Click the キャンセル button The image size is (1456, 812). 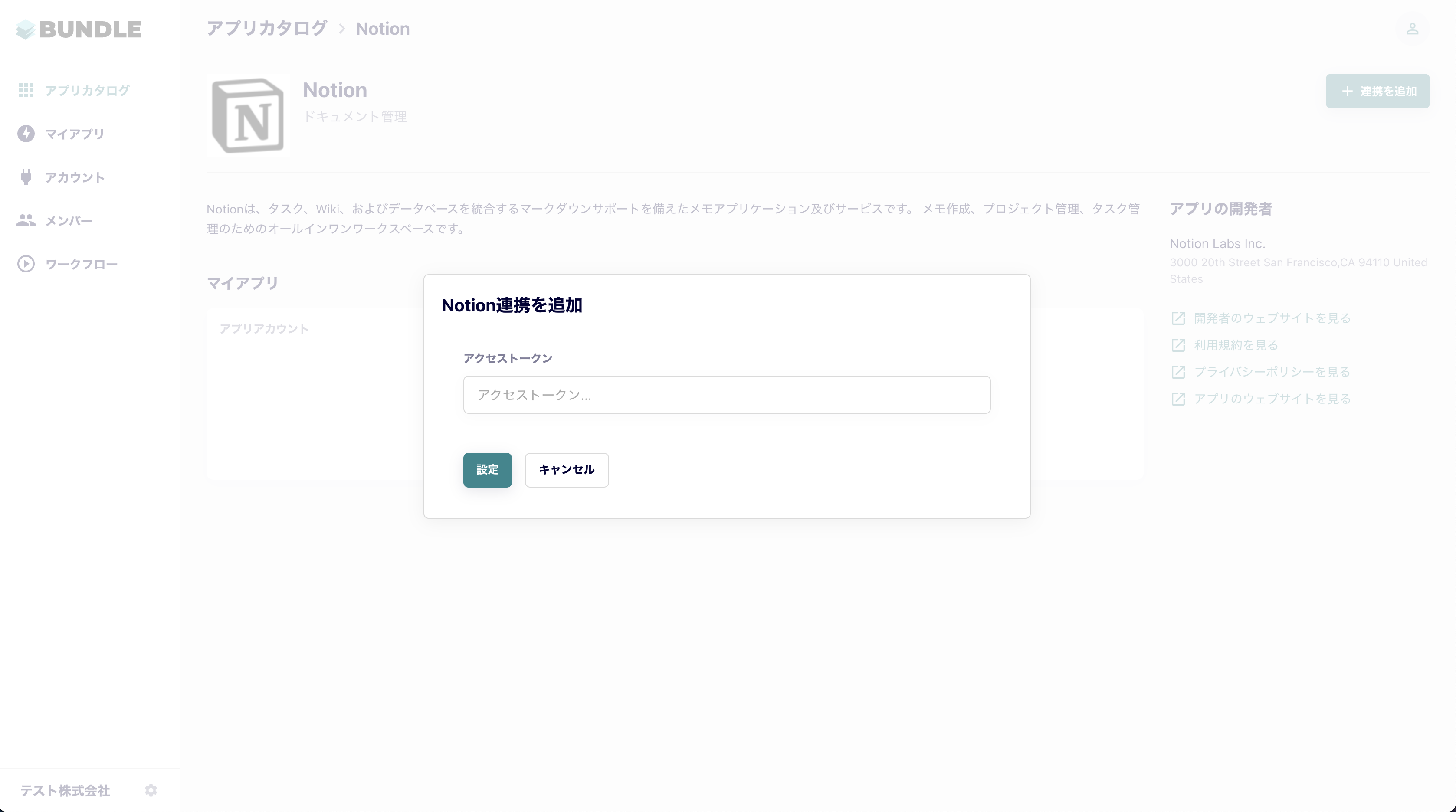click(566, 470)
